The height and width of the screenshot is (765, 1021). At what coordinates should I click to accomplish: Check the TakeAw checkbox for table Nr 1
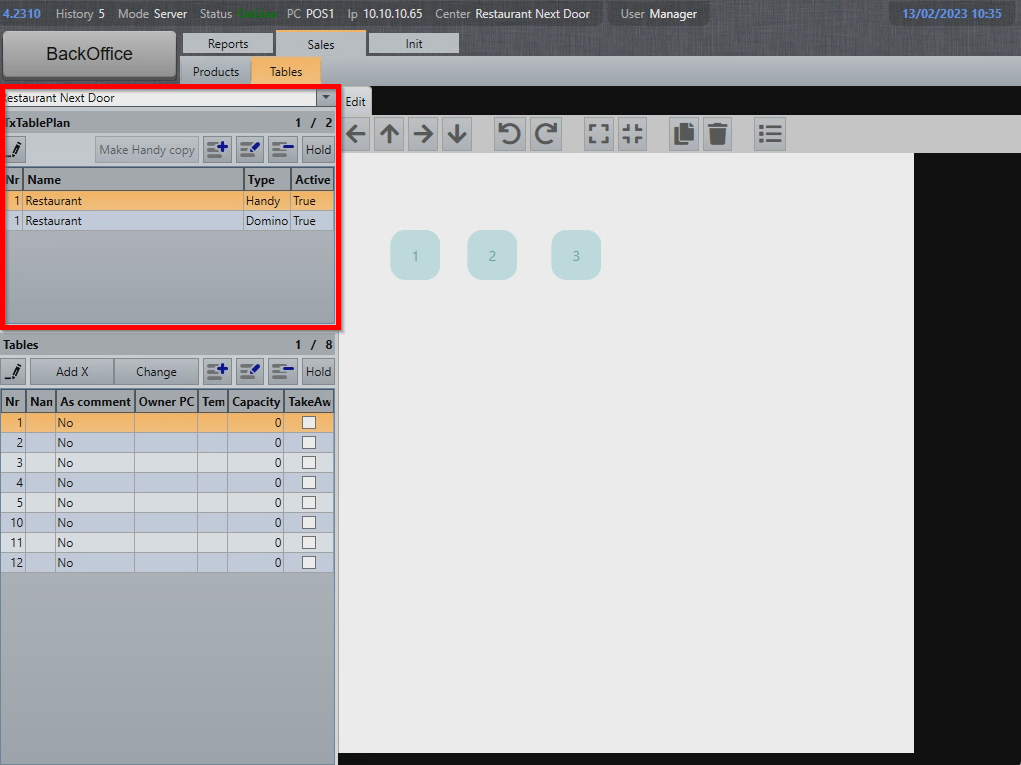click(x=308, y=422)
